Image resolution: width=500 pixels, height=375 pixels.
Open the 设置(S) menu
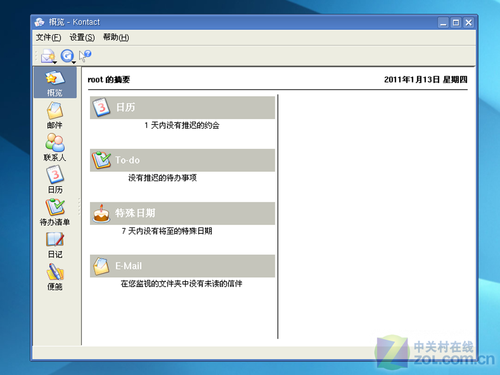[82, 37]
